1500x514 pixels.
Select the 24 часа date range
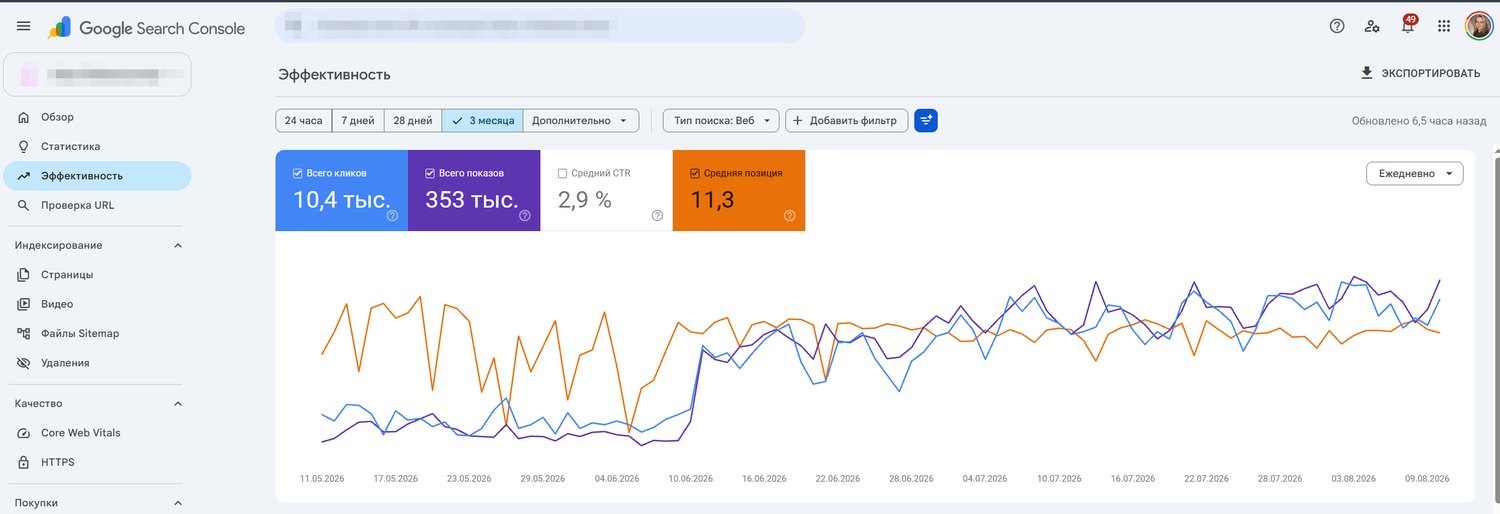point(304,120)
